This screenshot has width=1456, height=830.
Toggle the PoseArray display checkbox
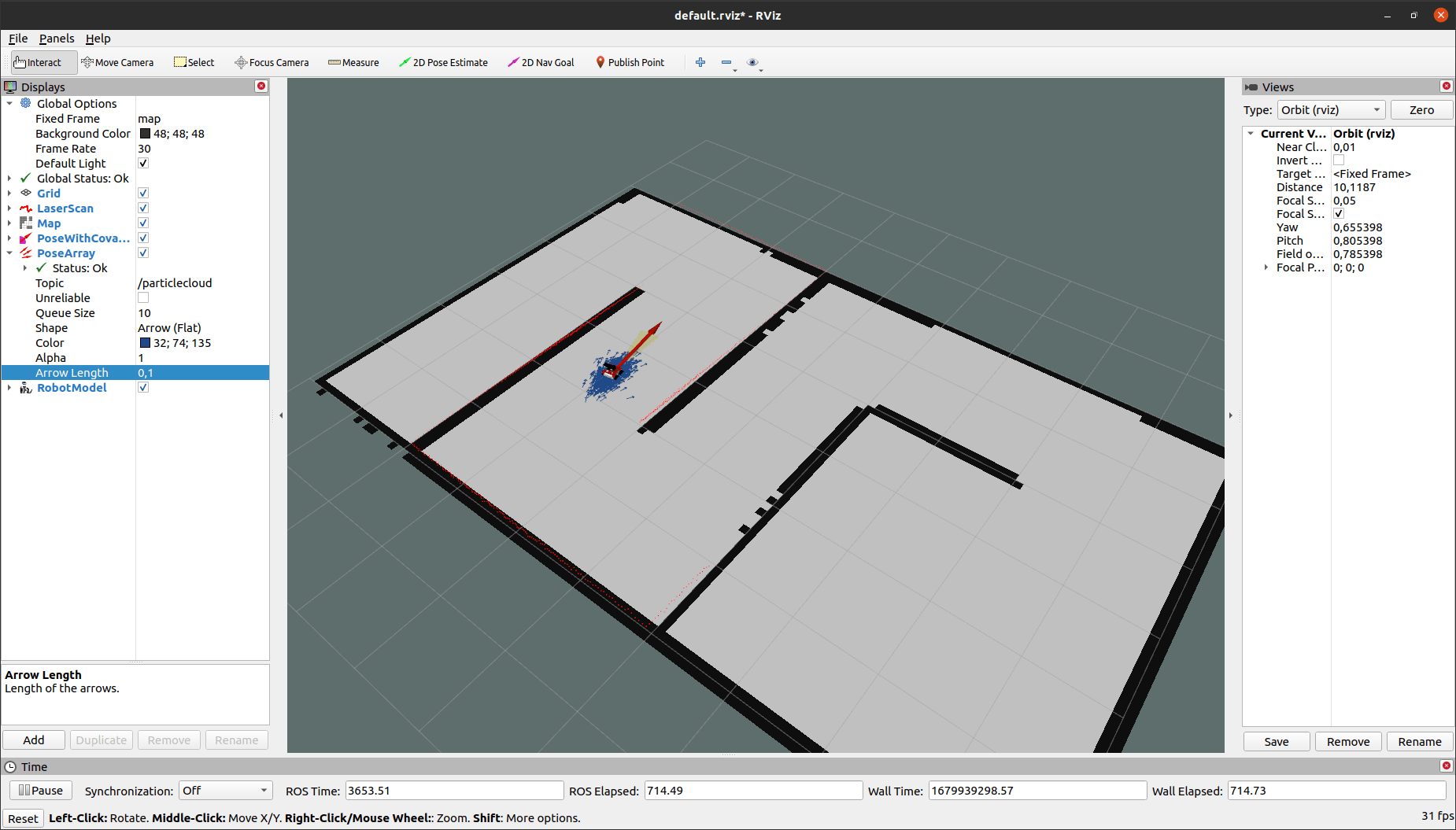pos(143,253)
